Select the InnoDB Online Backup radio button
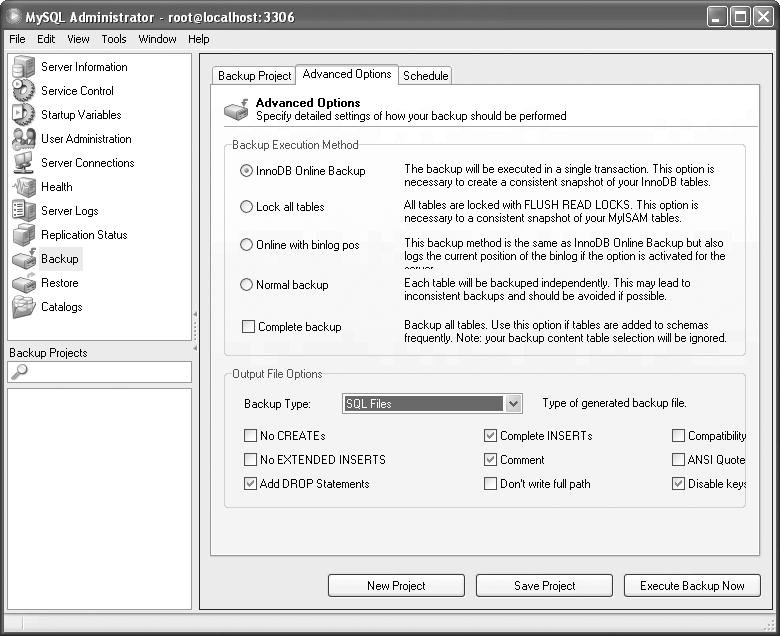Image resolution: width=780 pixels, height=636 pixels. point(246,171)
